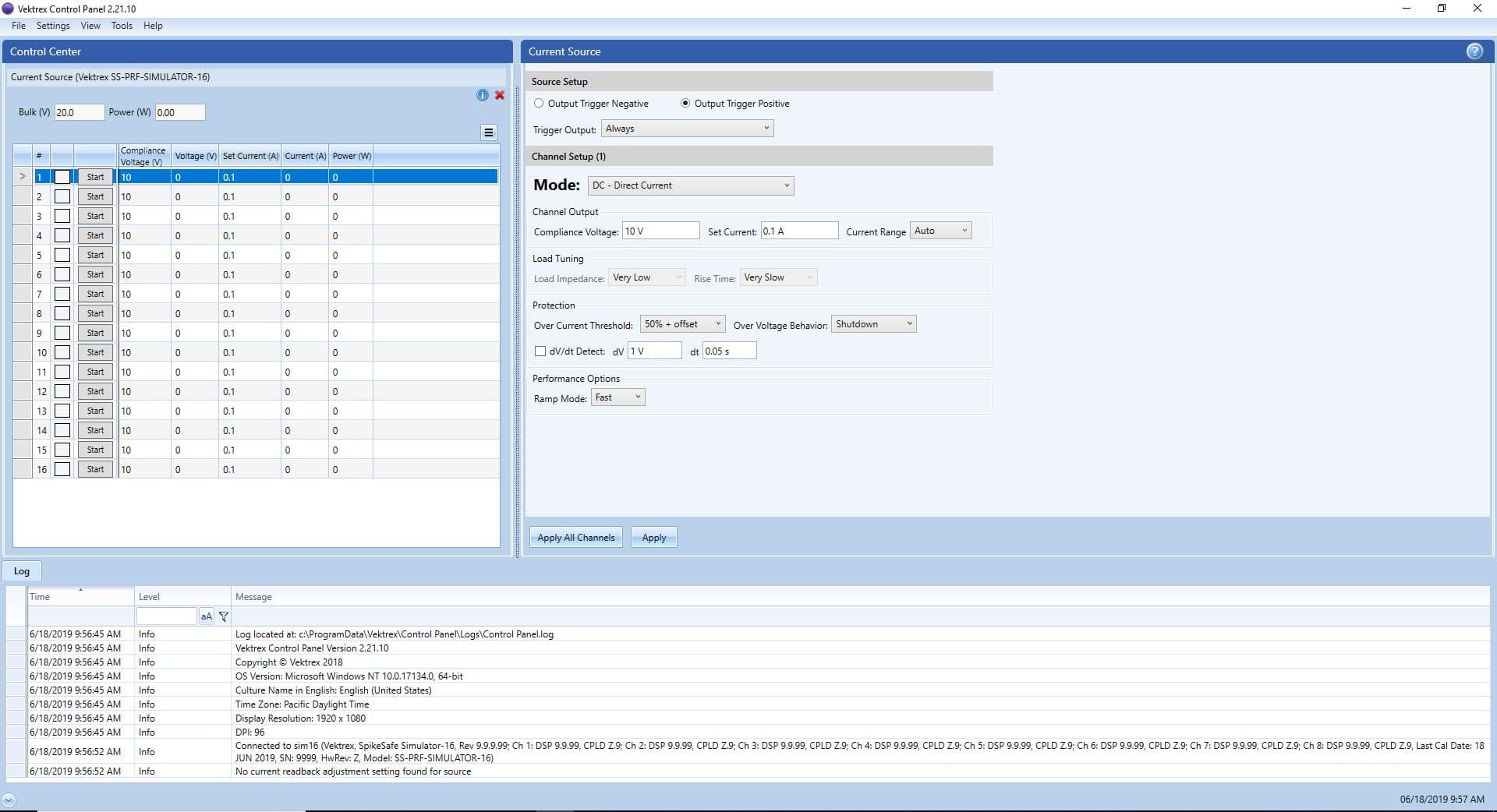The image size is (1497, 812).
Task: Select the Output Trigger Negative radio button
Action: click(538, 103)
